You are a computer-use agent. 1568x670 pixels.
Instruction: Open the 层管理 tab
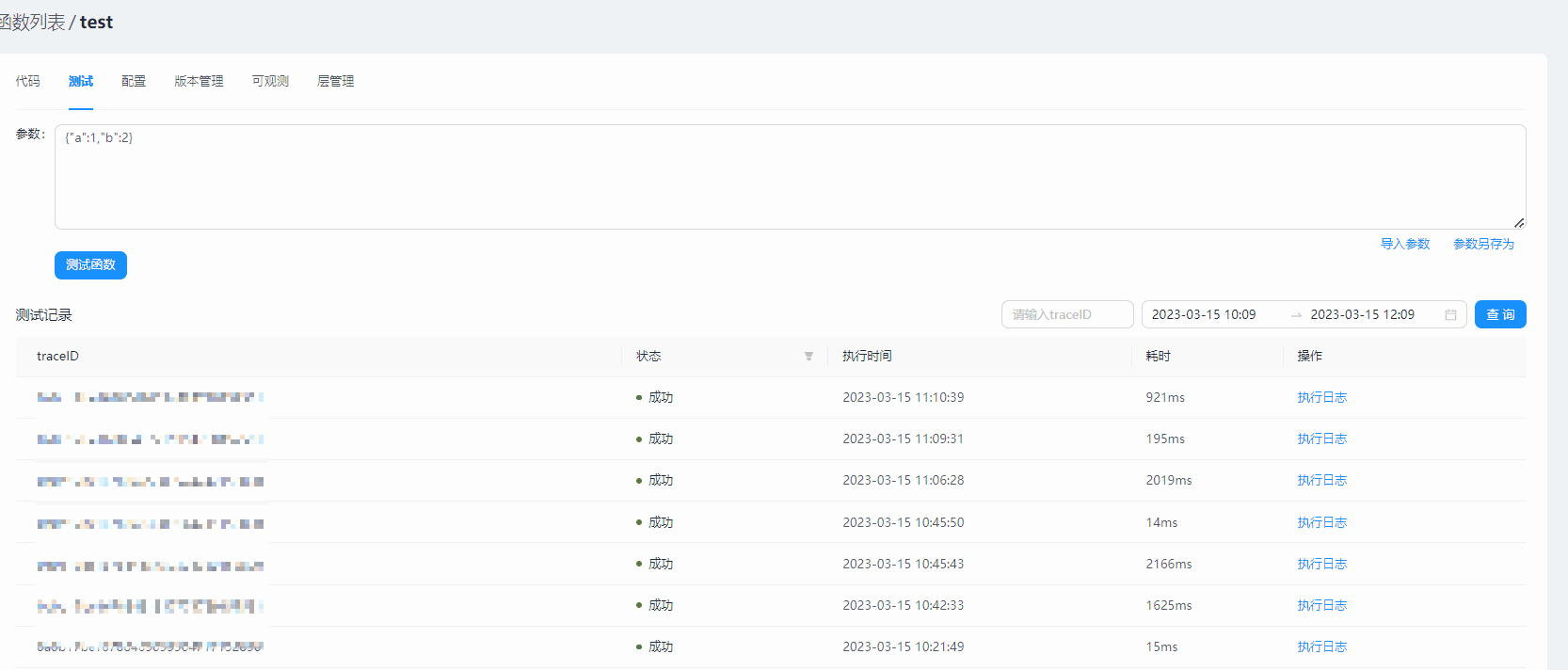point(336,81)
